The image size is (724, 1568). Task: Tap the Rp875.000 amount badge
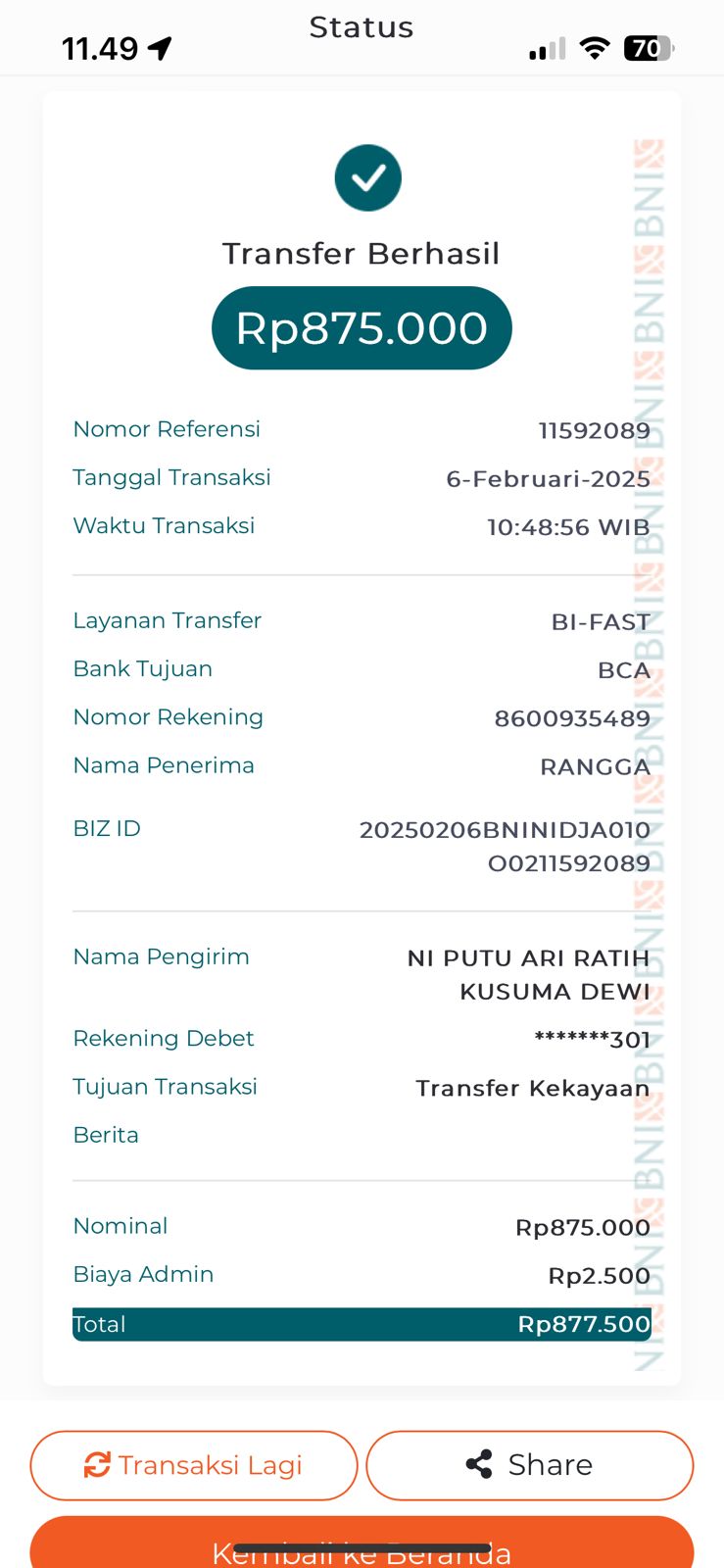362,328
